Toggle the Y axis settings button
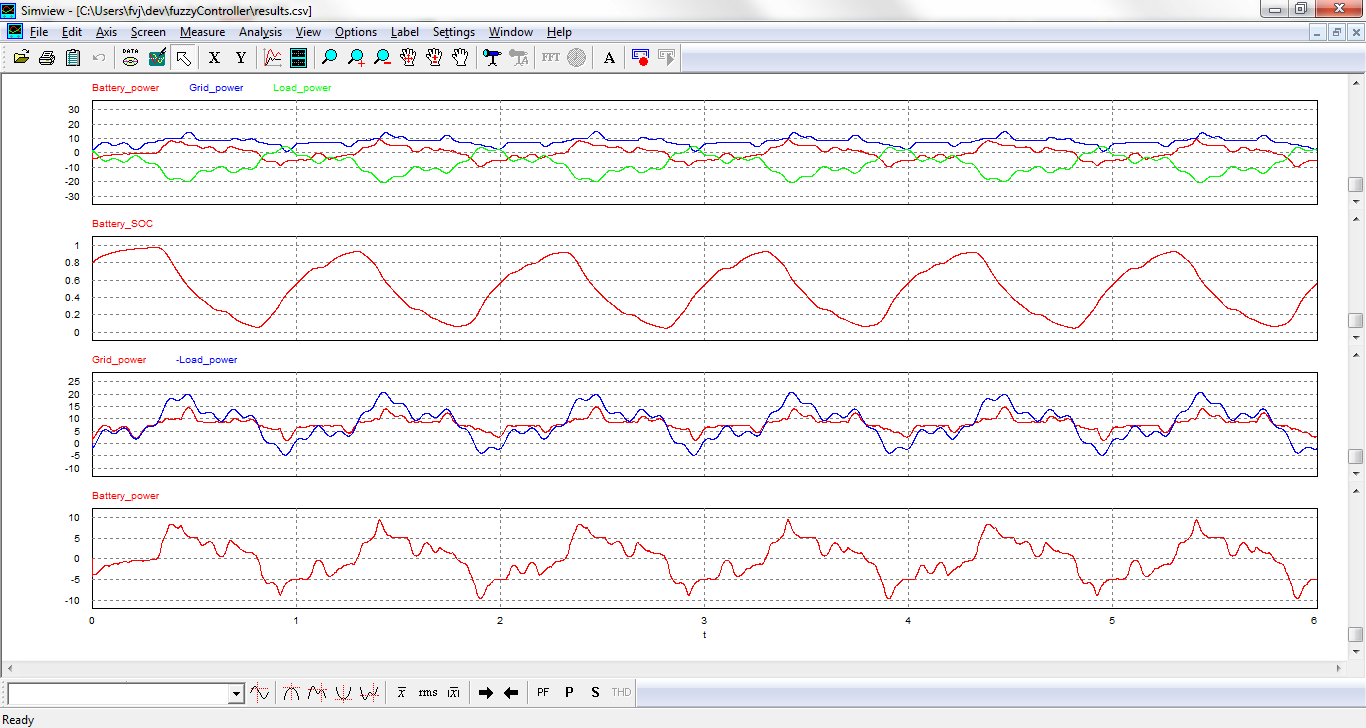The image size is (1366, 728). pos(240,58)
